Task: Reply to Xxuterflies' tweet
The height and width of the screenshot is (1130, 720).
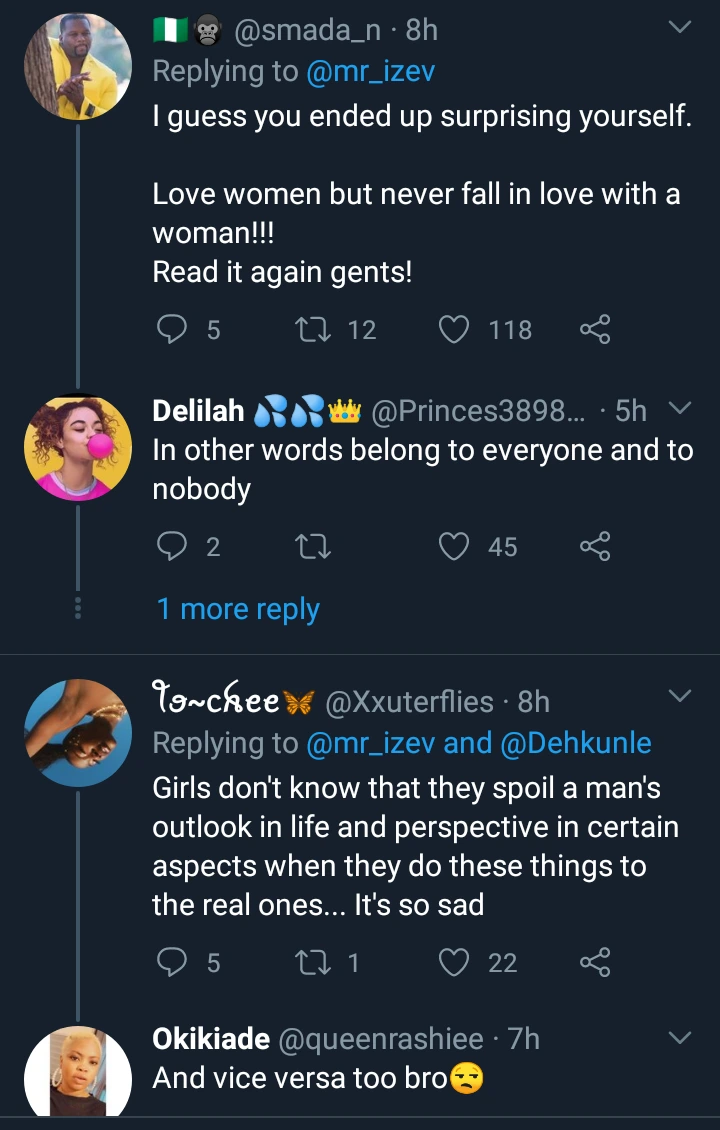Action: (x=174, y=962)
